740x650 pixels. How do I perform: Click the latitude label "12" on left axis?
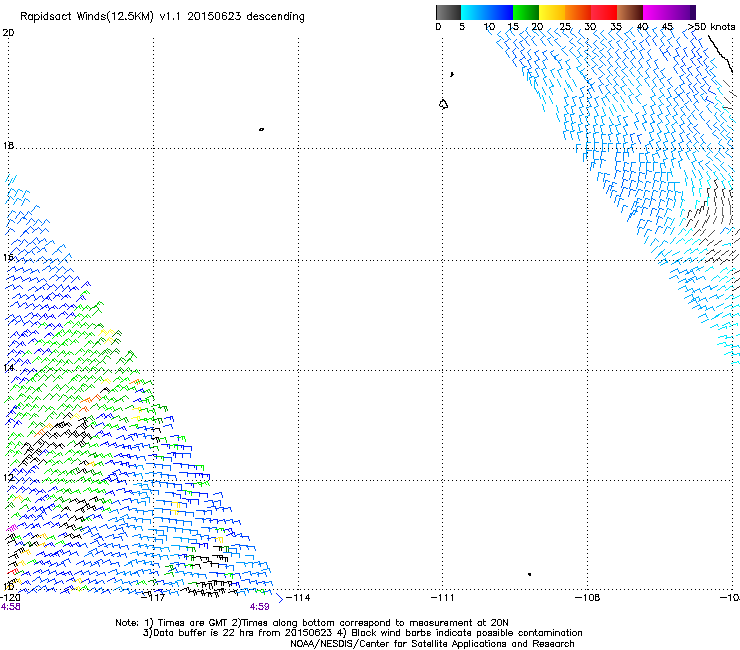pos(8,477)
